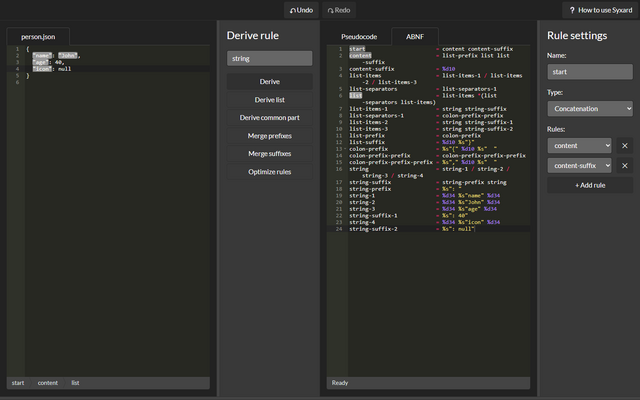
Task: Click the Redo button
Action: pos(339,10)
